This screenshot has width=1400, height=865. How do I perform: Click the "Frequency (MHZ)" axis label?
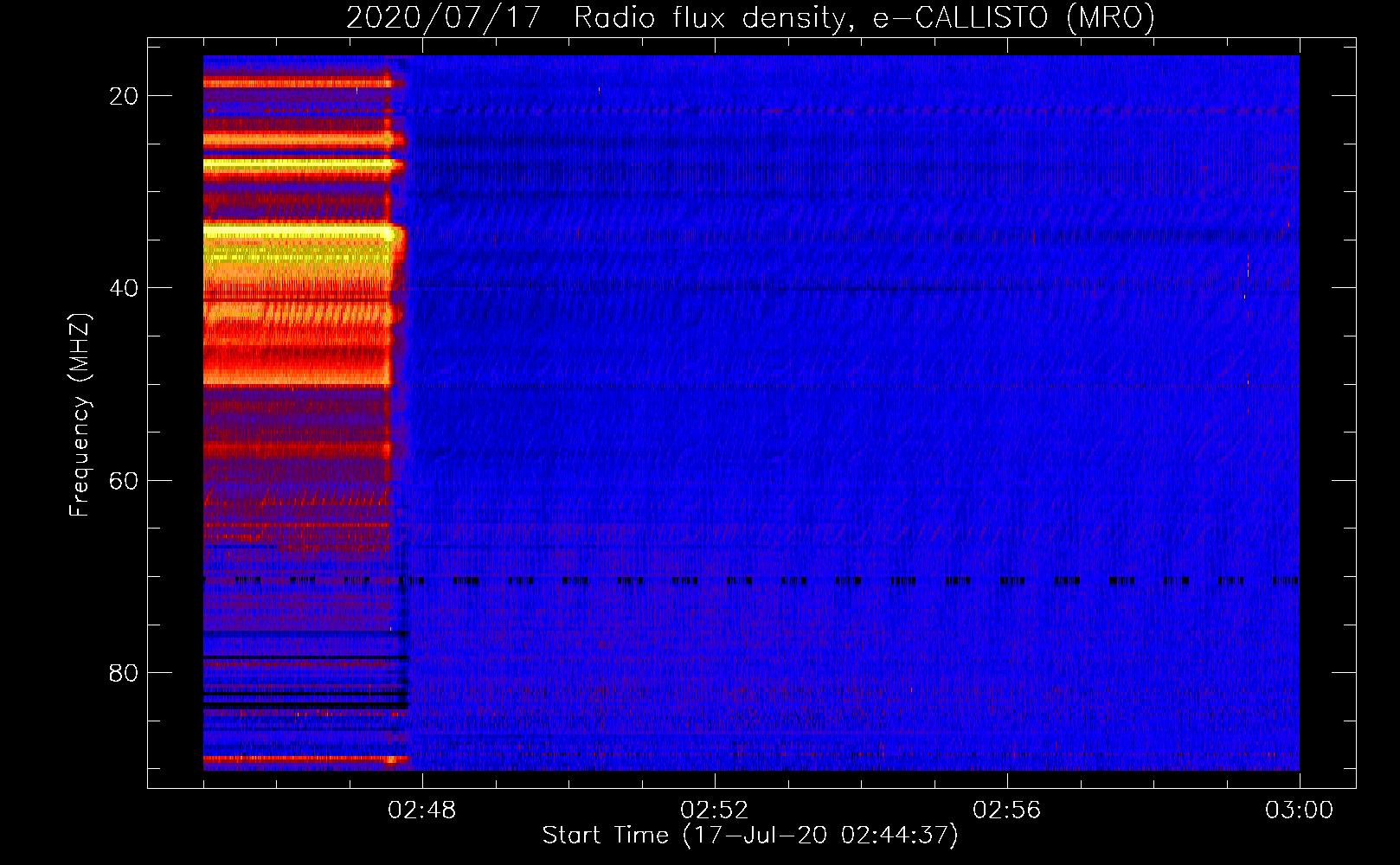(79, 415)
